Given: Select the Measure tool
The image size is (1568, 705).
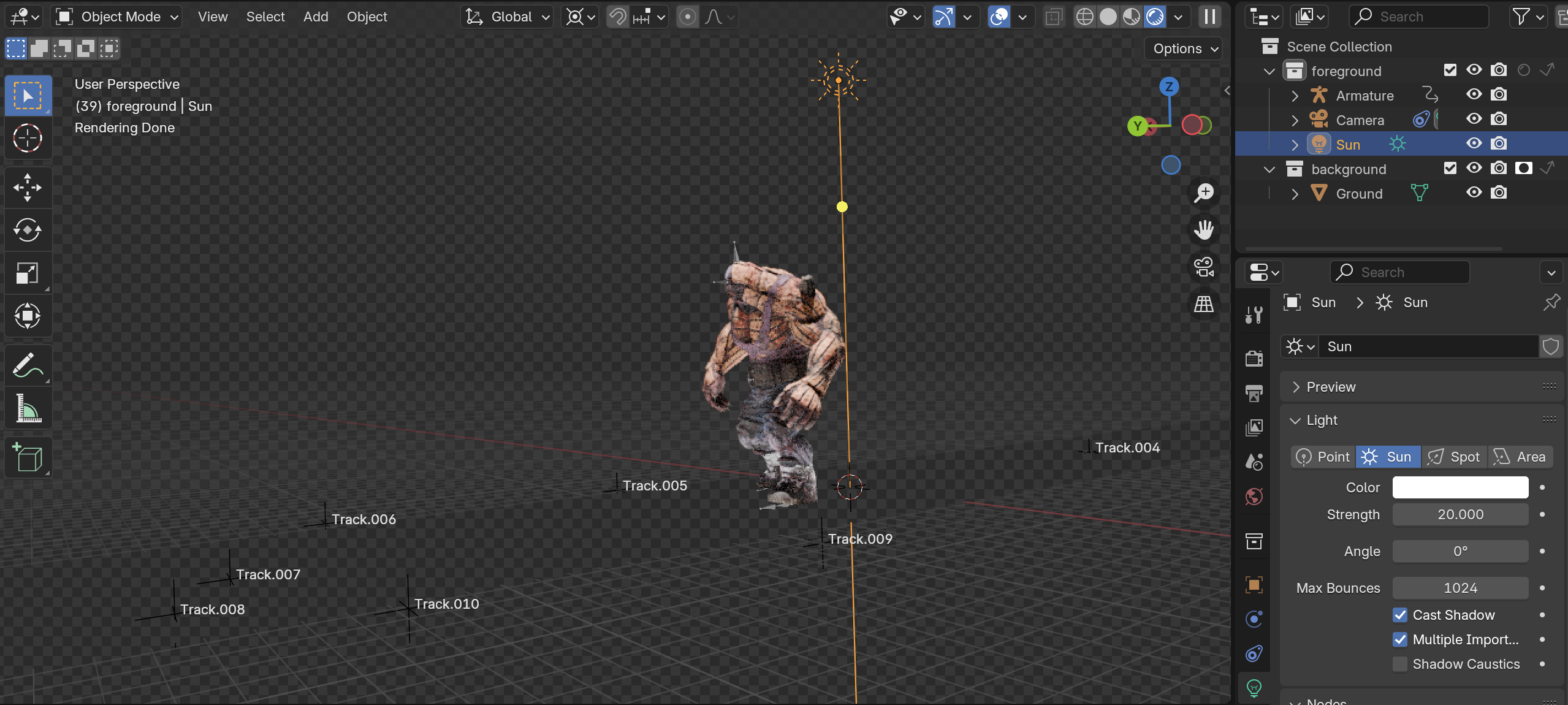Looking at the screenshot, I should [x=28, y=409].
